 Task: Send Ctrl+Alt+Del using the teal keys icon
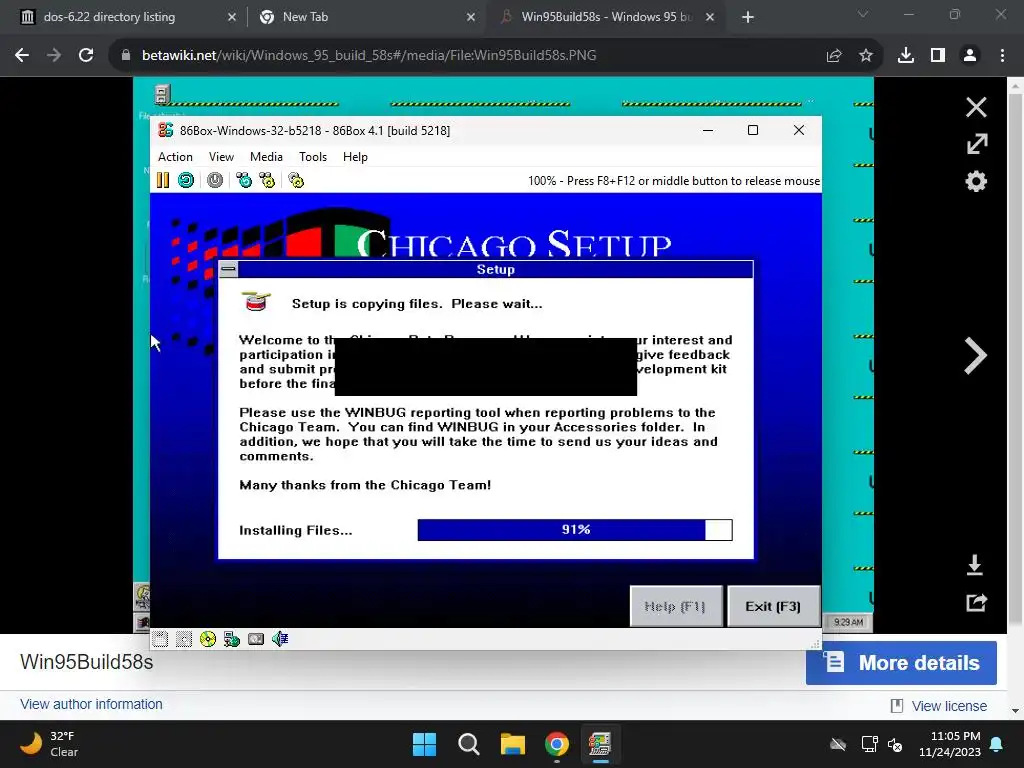coord(244,180)
